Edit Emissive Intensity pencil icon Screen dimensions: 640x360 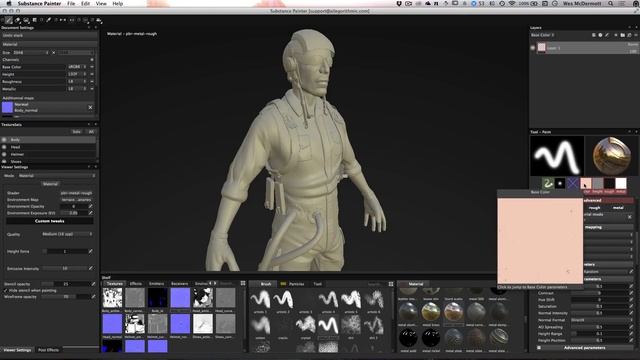click(90, 269)
